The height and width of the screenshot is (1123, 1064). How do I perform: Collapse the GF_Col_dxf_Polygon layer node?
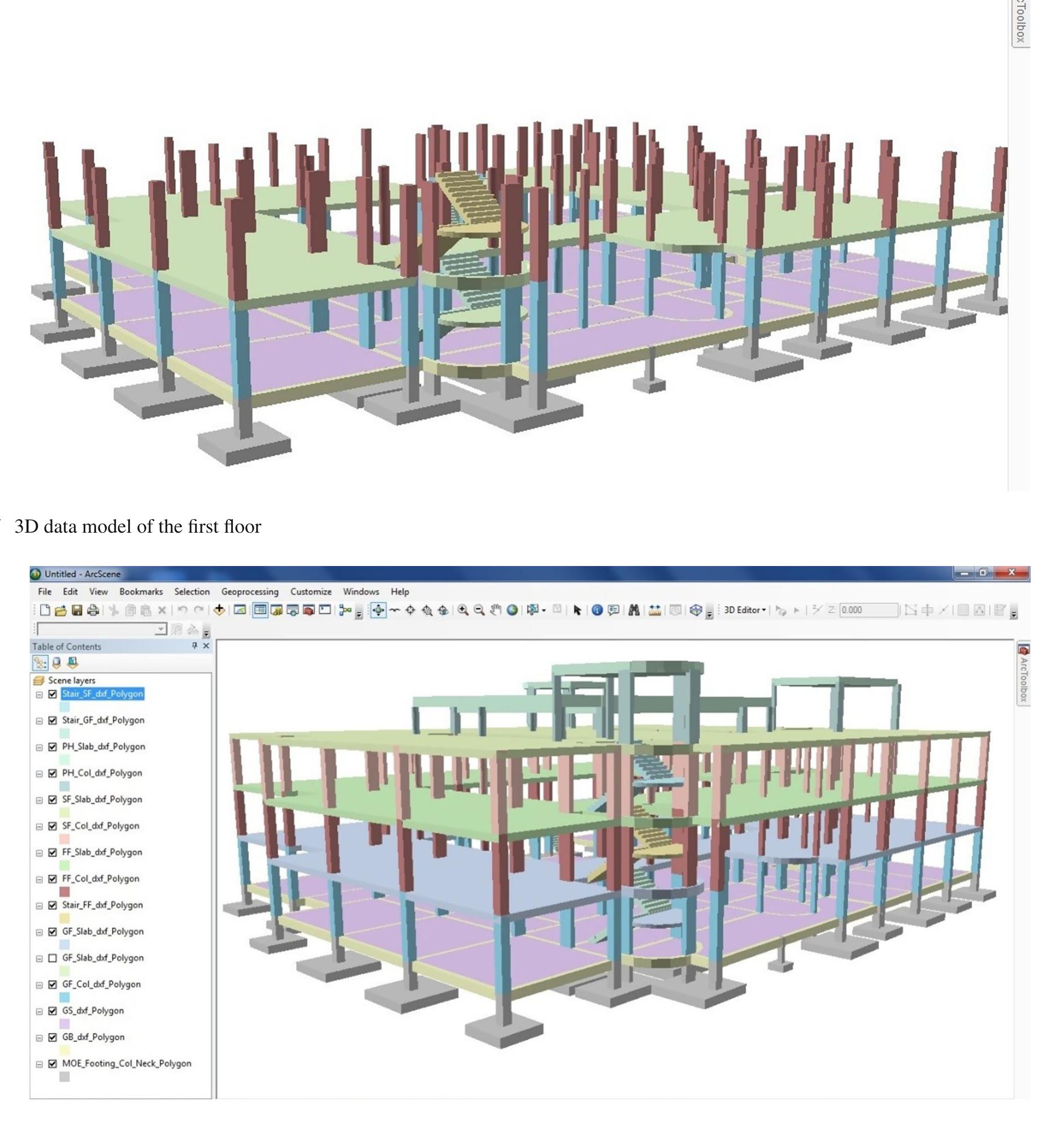(39, 985)
